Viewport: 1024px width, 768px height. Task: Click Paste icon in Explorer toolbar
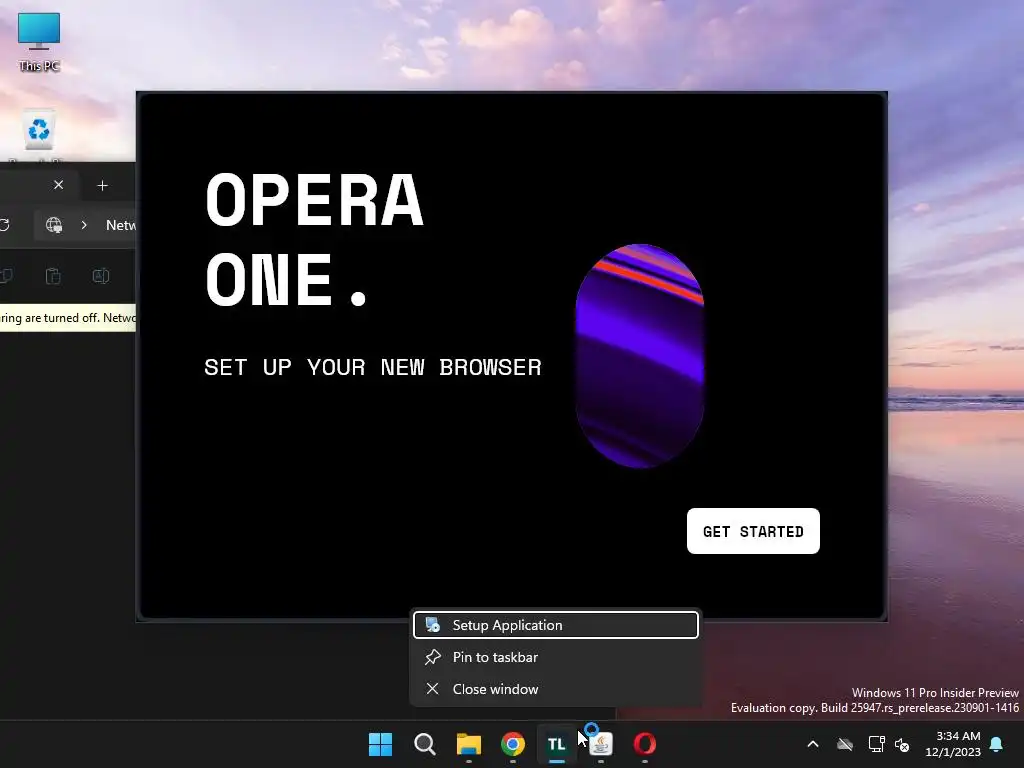[x=54, y=276]
